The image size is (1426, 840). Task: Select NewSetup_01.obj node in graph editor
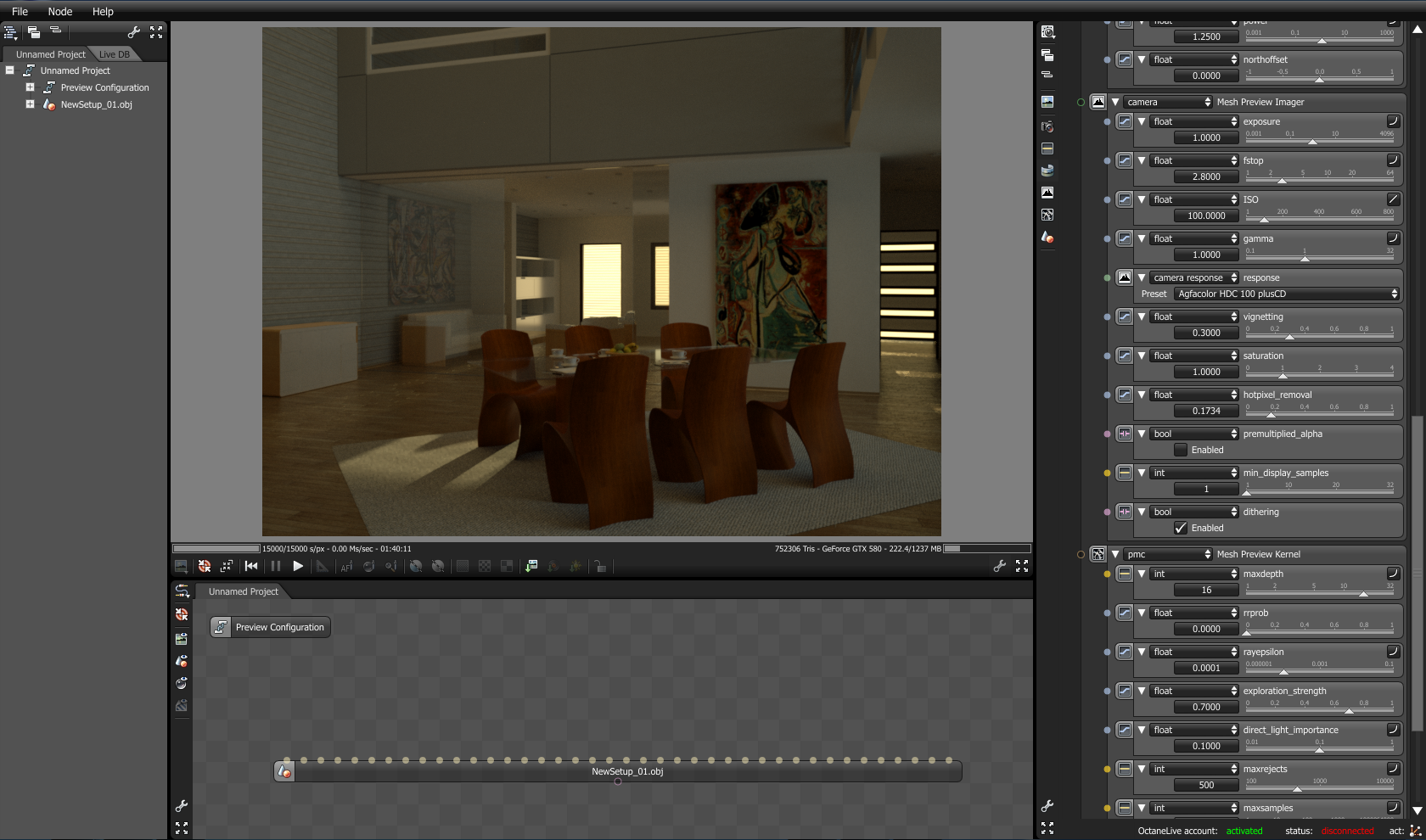(x=618, y=771)
